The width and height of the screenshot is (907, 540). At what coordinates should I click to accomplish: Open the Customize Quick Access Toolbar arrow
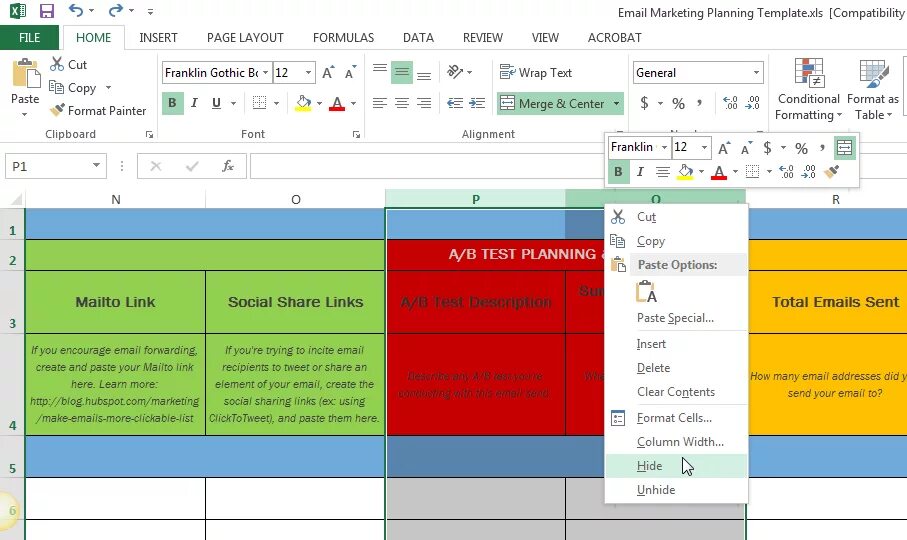tap(150, 11)
